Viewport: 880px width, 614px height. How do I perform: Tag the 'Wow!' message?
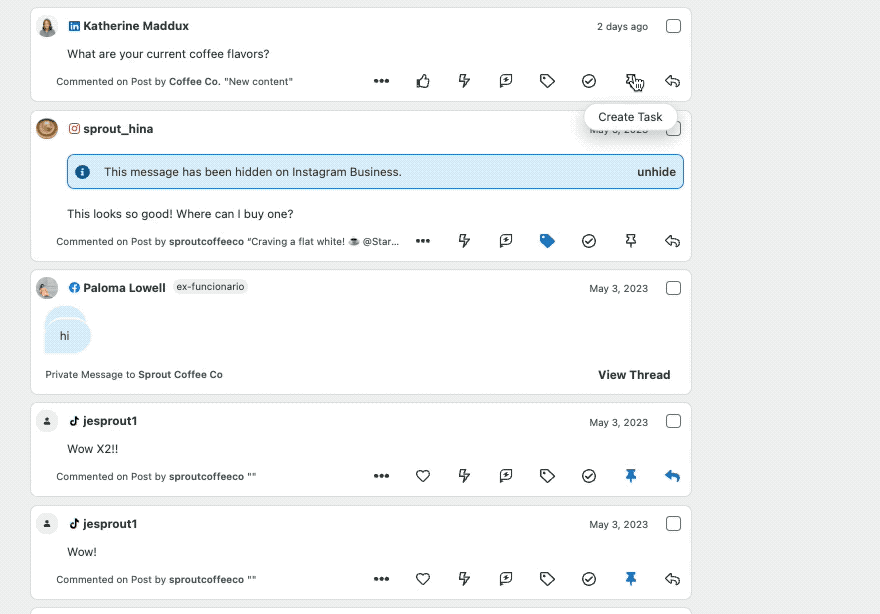(547, 579)
